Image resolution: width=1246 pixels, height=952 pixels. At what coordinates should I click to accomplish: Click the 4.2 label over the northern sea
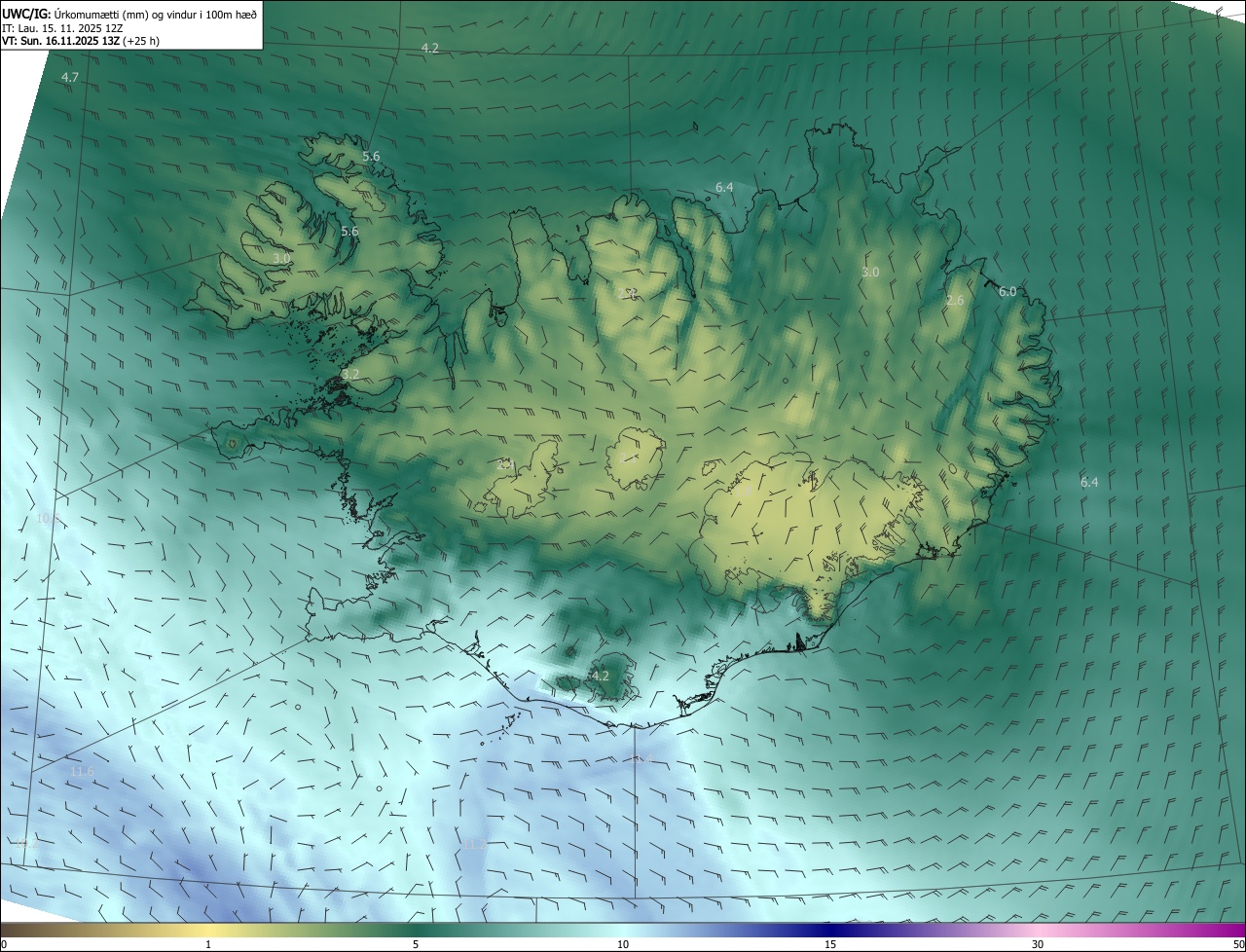pos(430,49)
